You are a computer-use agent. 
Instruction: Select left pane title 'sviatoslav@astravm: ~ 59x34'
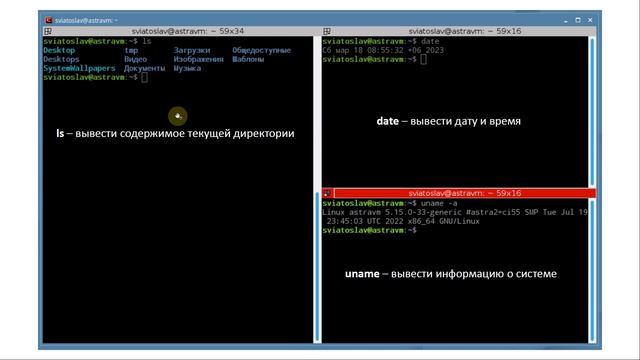188,31
